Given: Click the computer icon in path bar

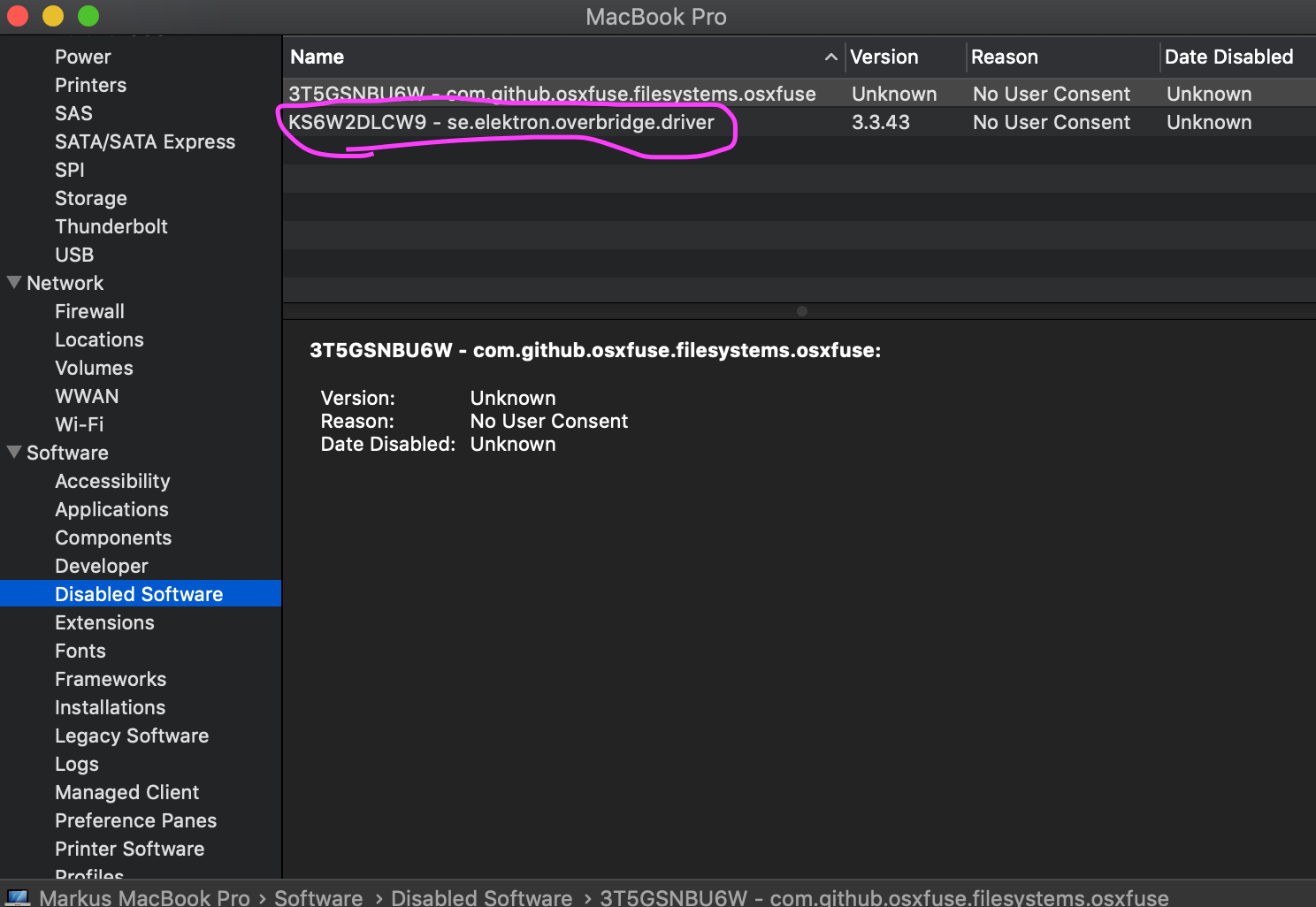Looking at the screenshot, I should (x=17, y=897).
